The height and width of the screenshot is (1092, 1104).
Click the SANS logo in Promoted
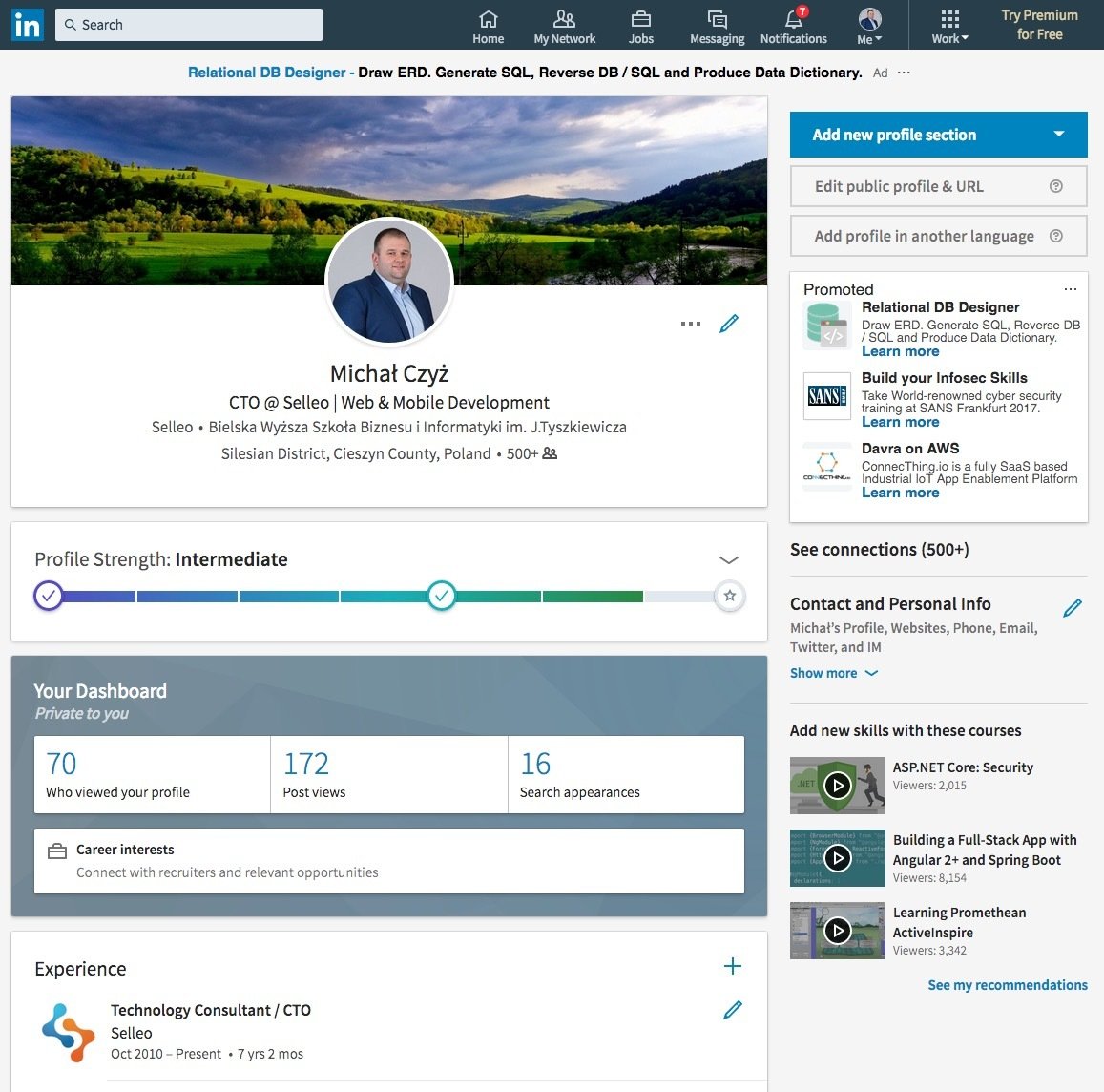[x=826, y=396]
